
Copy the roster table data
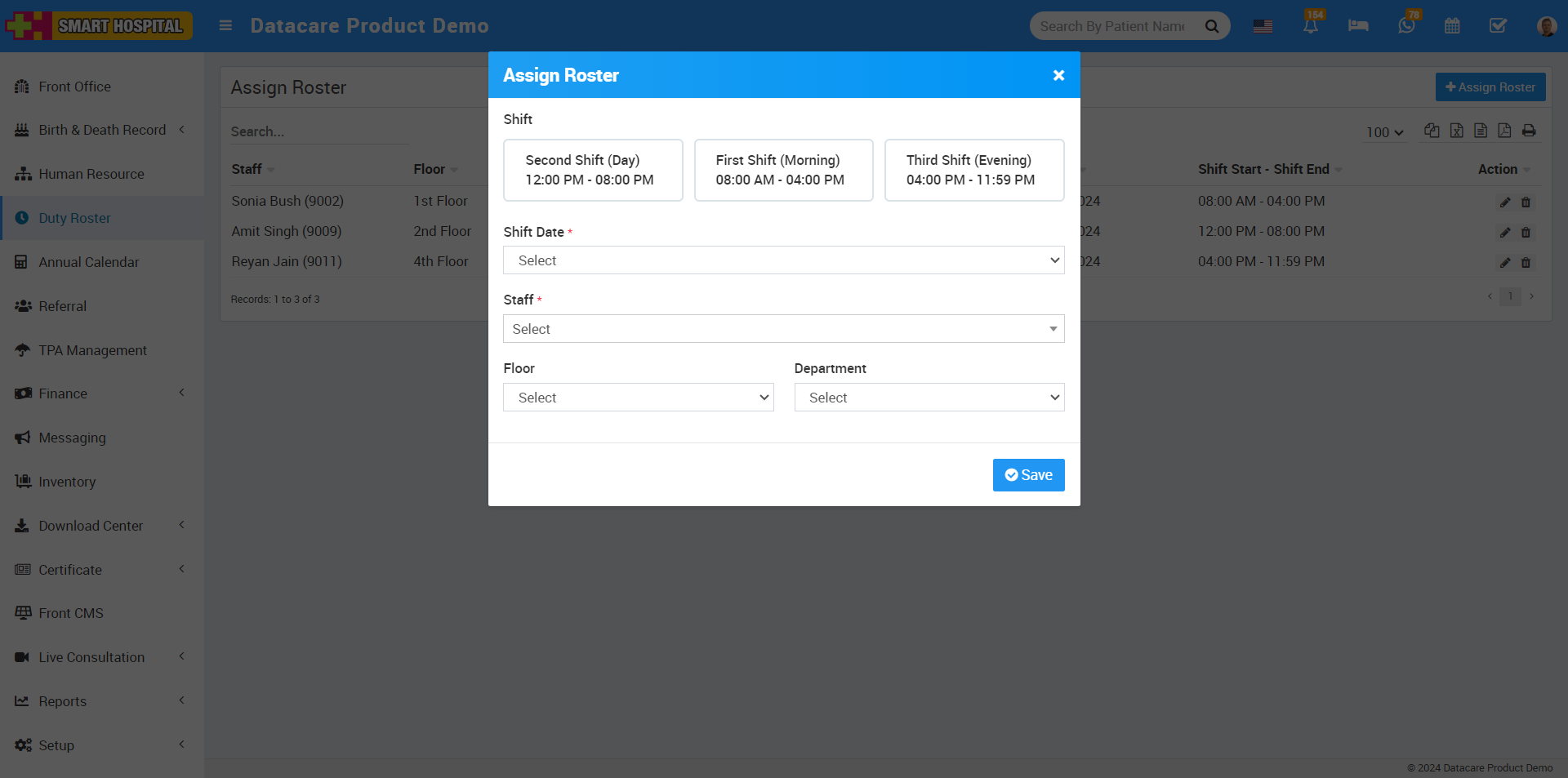click(x=1432, y=131)
